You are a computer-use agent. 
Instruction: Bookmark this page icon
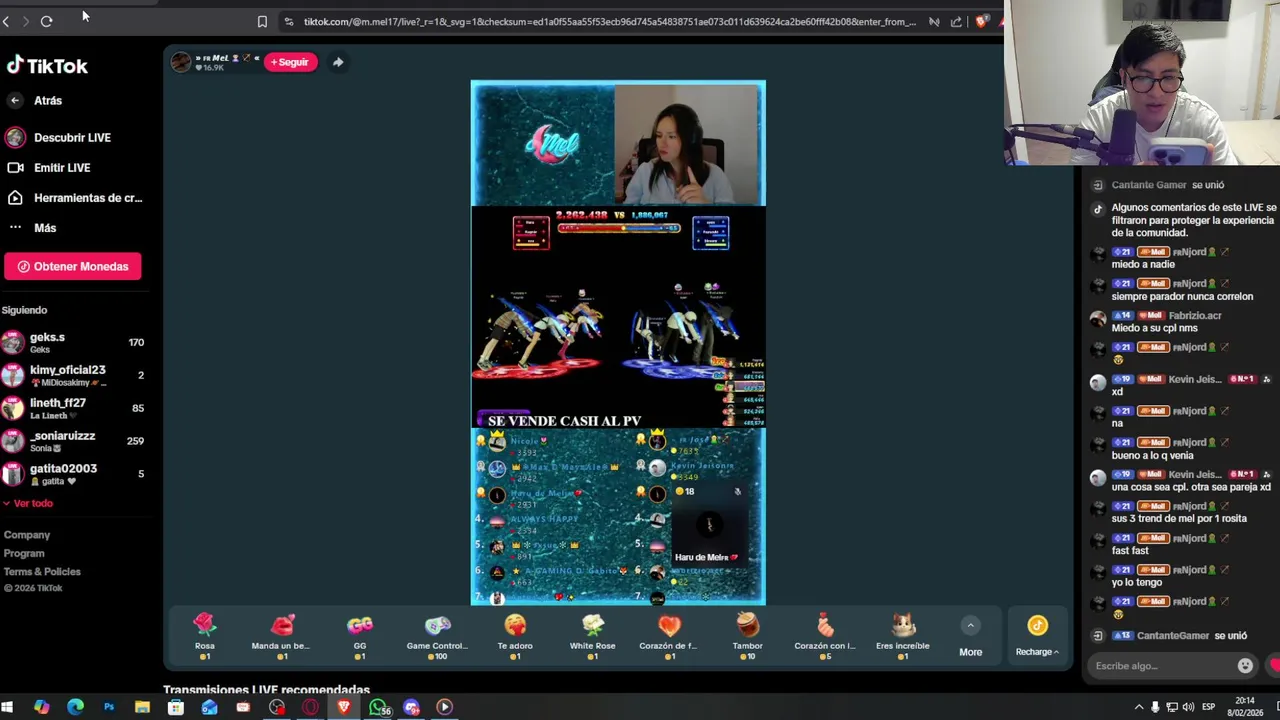pos(262,21)
